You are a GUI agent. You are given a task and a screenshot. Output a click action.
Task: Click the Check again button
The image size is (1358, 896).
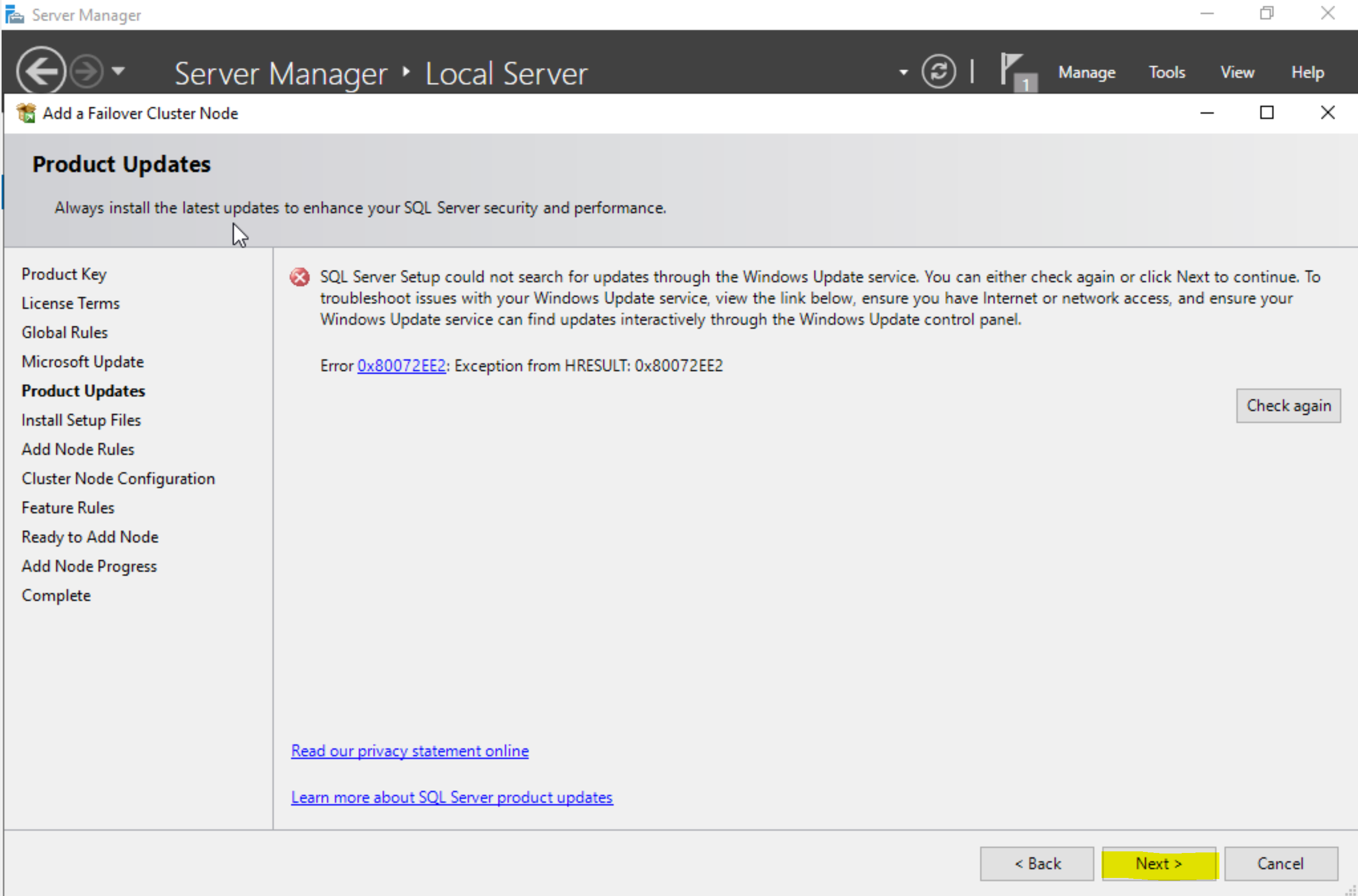coord(1288,406)
